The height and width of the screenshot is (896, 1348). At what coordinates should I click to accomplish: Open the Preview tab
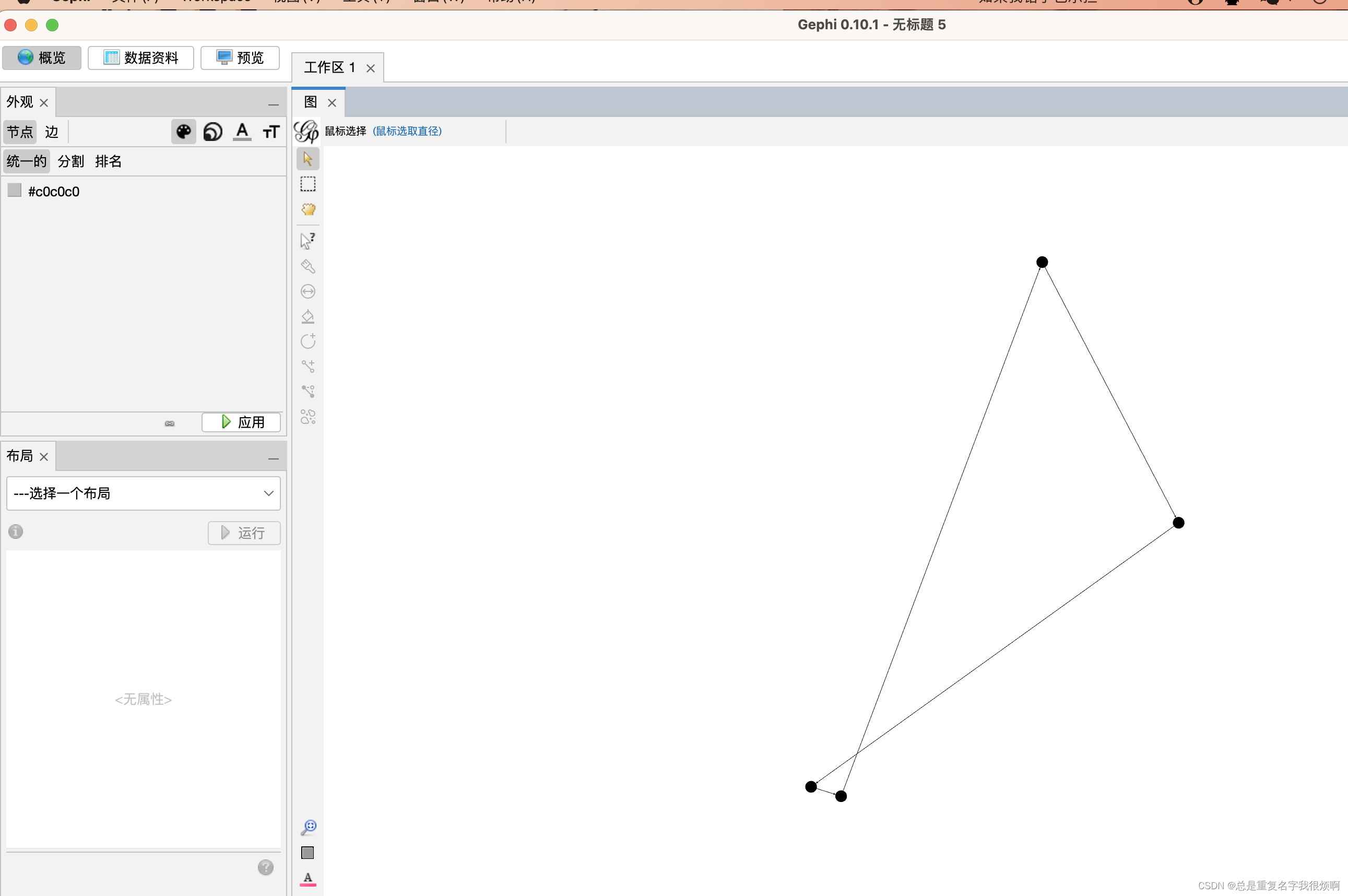(x=240, y=58)
